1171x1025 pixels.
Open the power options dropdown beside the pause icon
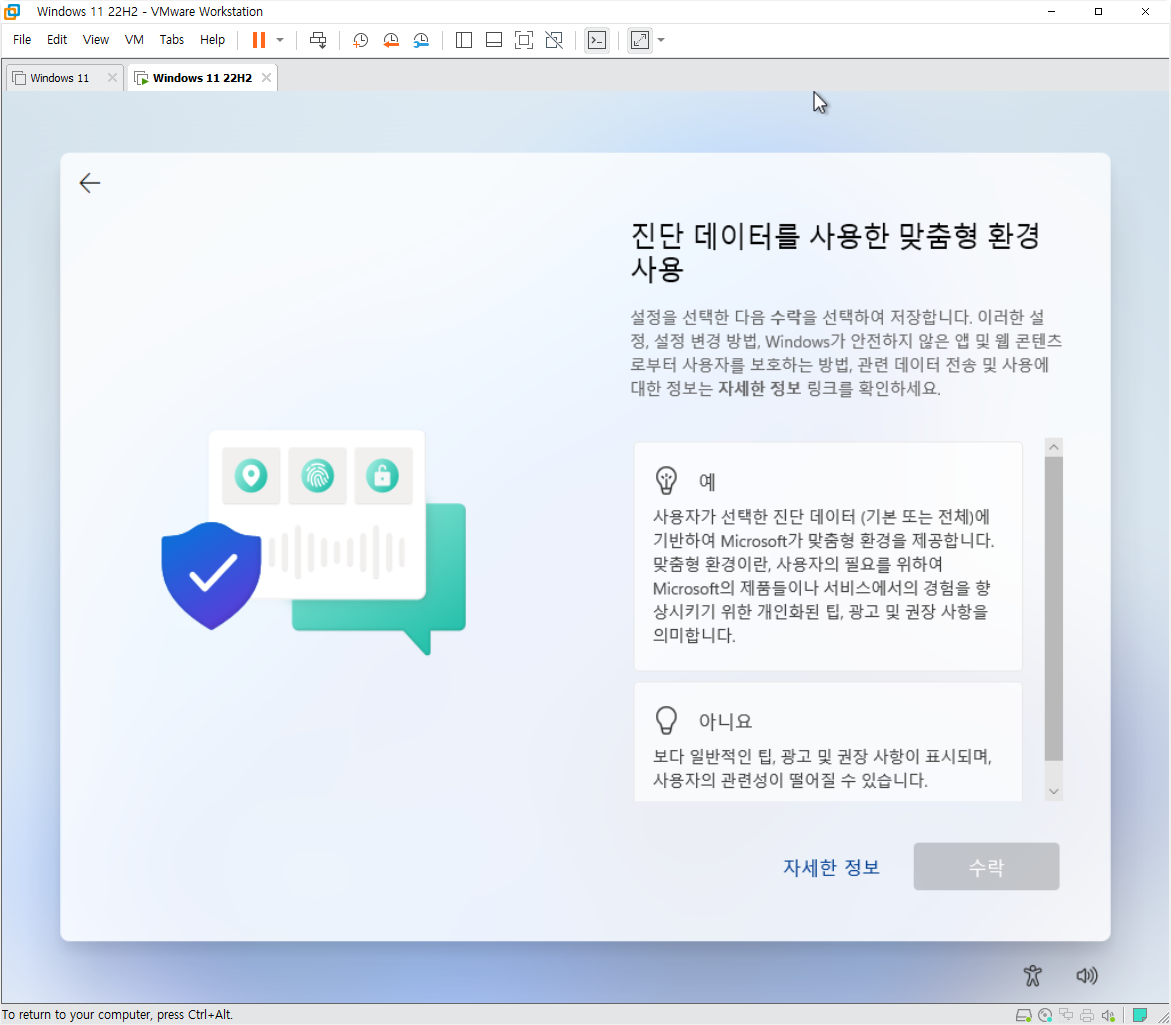[x=280, y=40]
